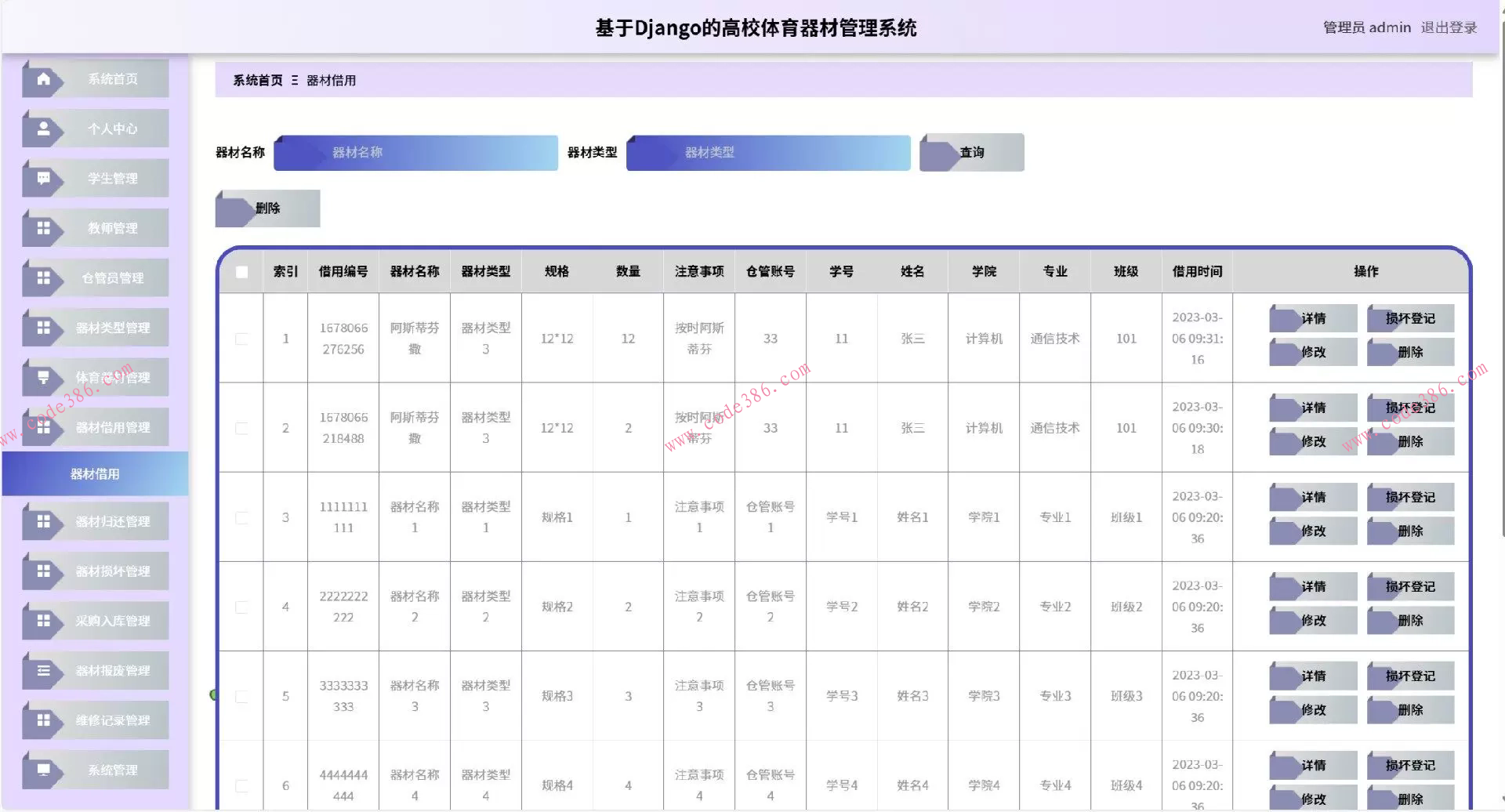Click 借用编号 column header
The width and height of the screenshot is (1505, 812).
343,271
